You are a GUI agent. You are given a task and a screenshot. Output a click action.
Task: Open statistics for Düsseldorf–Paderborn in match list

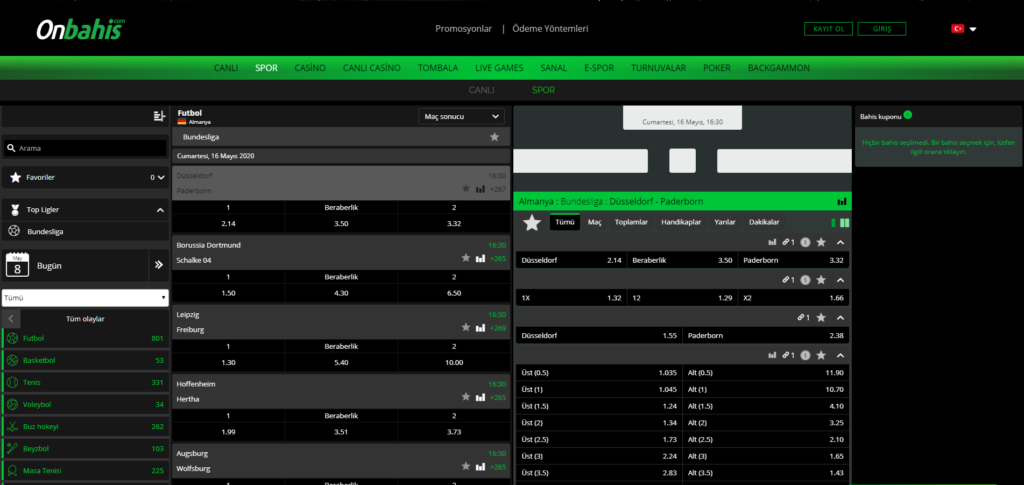(481, 189)
